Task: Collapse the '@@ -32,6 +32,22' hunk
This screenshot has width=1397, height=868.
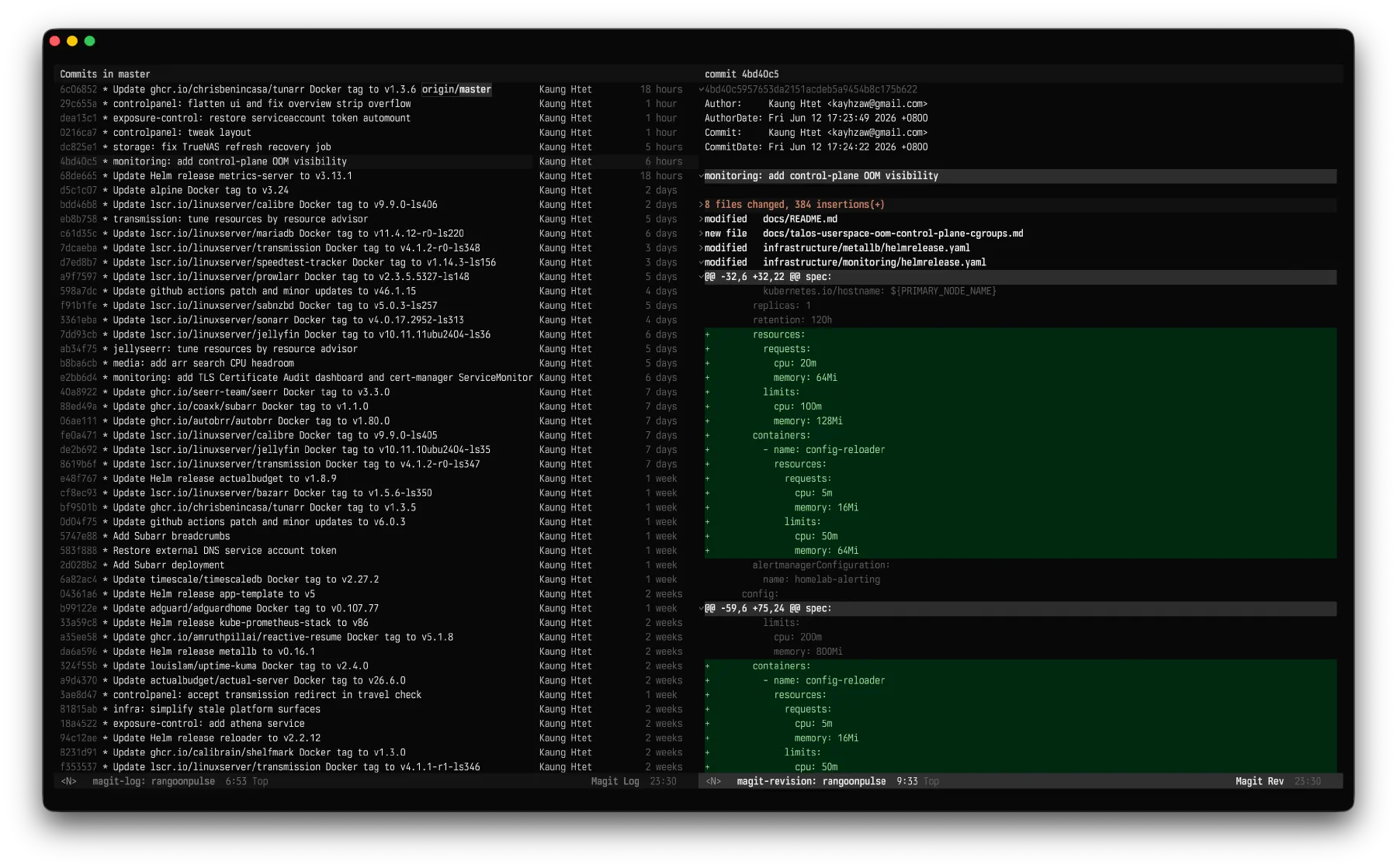Action: click(701, 277)
